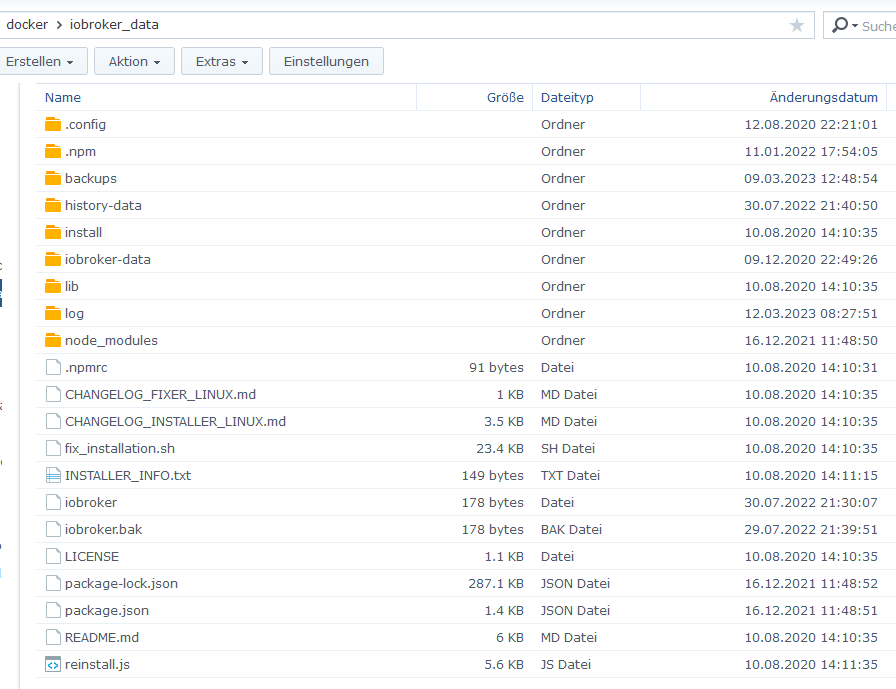This screenshot has height=689, width=896.
Task: Click the history-data folder icon
Action: click(53, 205)
